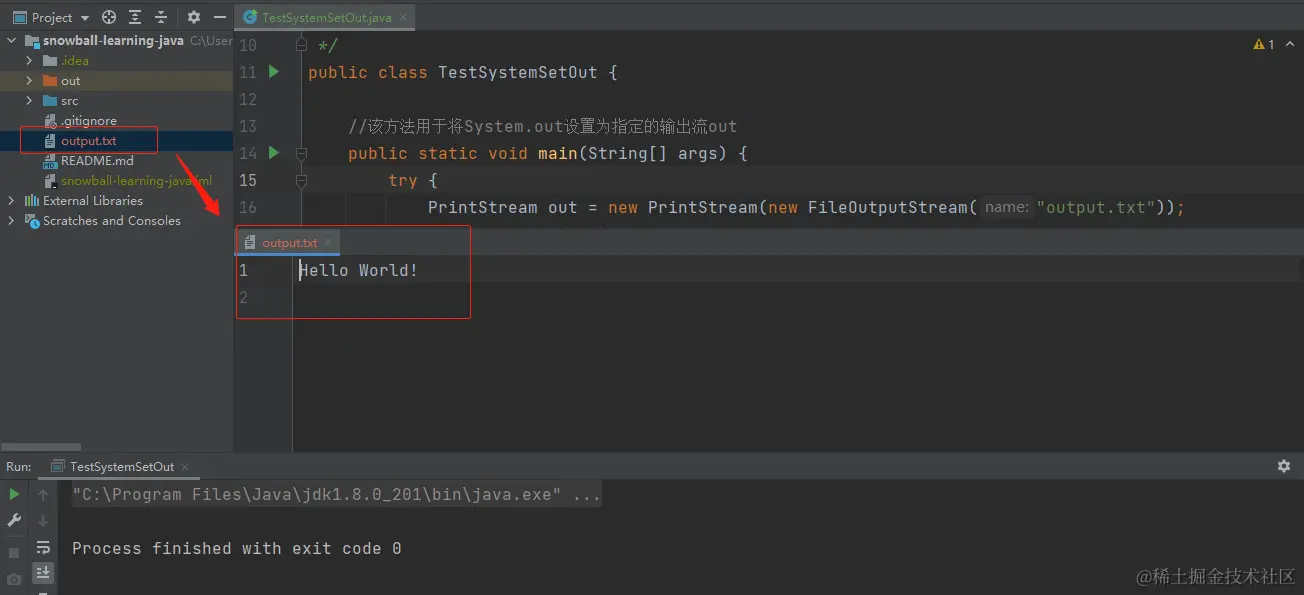The width and height of the screenshot is (1304, 595).
Task: Expand the .idea folder
Action: (x=29, y=61)
